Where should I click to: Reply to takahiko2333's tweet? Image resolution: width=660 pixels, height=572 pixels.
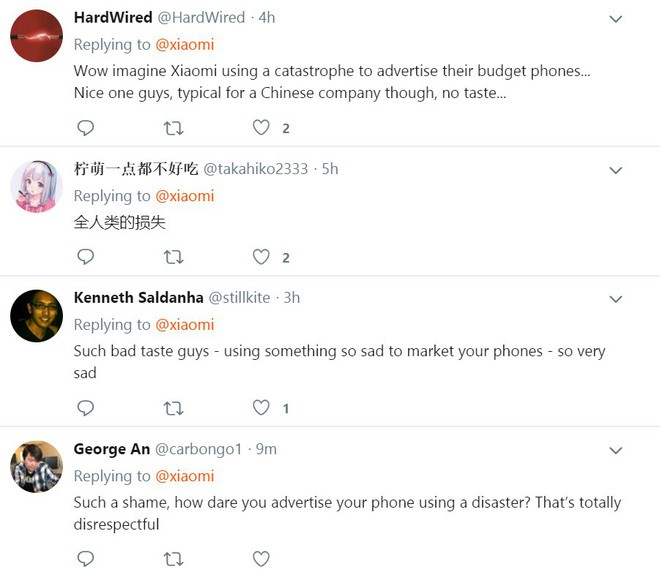pos(86,257)
